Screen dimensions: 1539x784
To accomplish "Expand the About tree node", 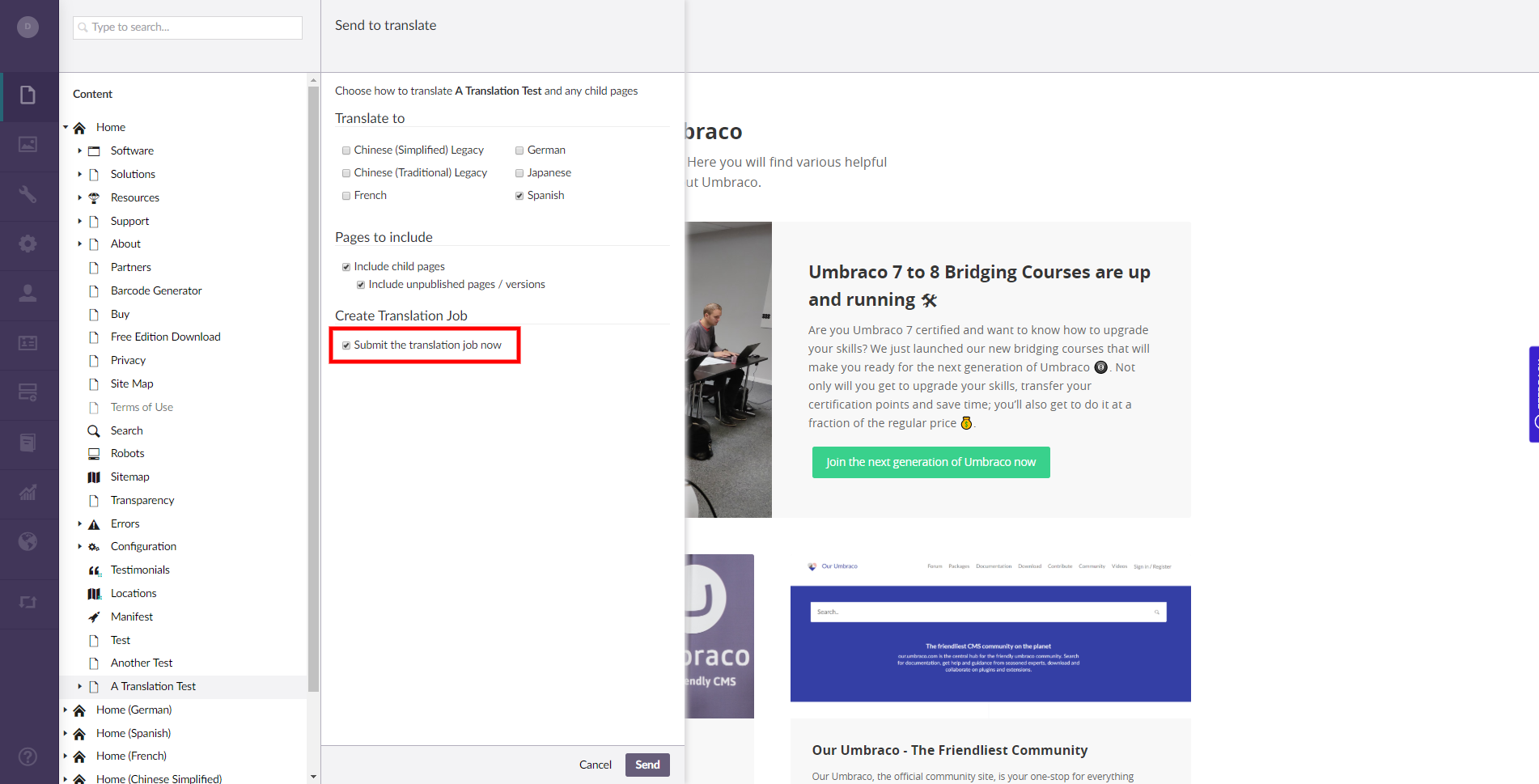I will click(x=79, y=244).
